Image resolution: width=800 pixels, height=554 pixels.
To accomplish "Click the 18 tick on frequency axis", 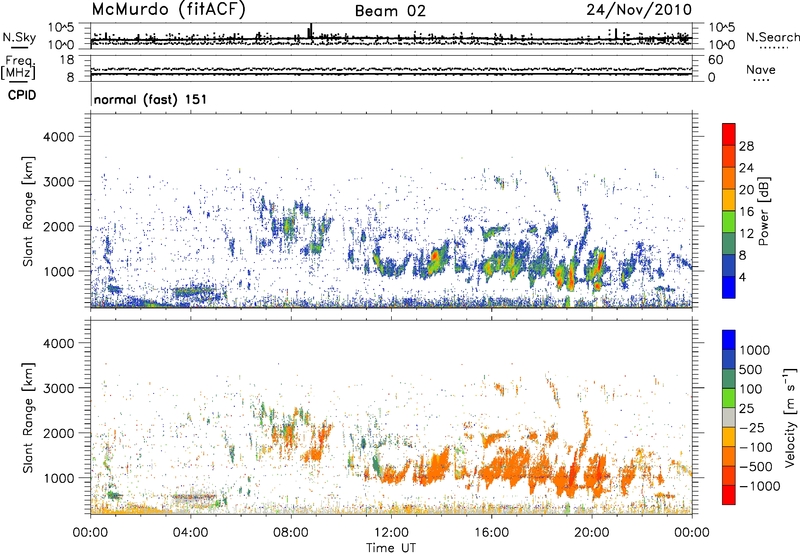I will [66, 60].
